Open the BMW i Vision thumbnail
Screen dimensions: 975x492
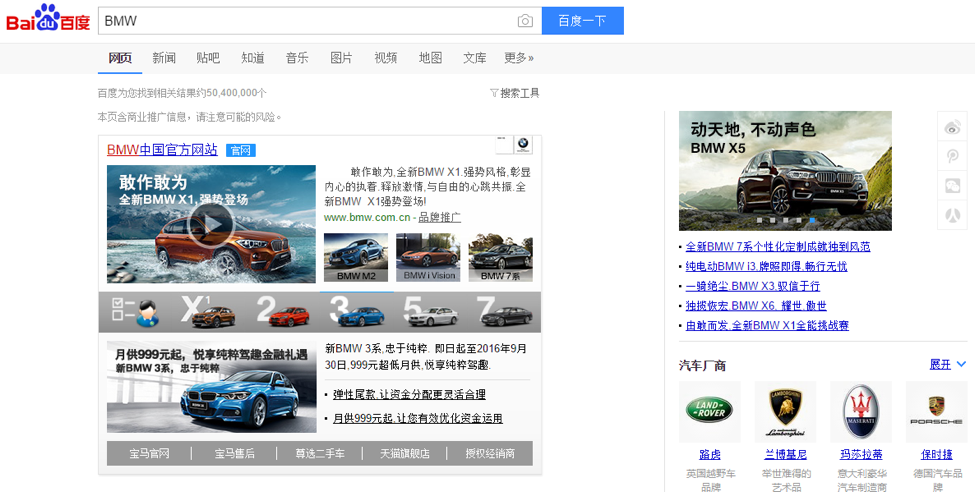pyautogui.click(x=428, y=258)
